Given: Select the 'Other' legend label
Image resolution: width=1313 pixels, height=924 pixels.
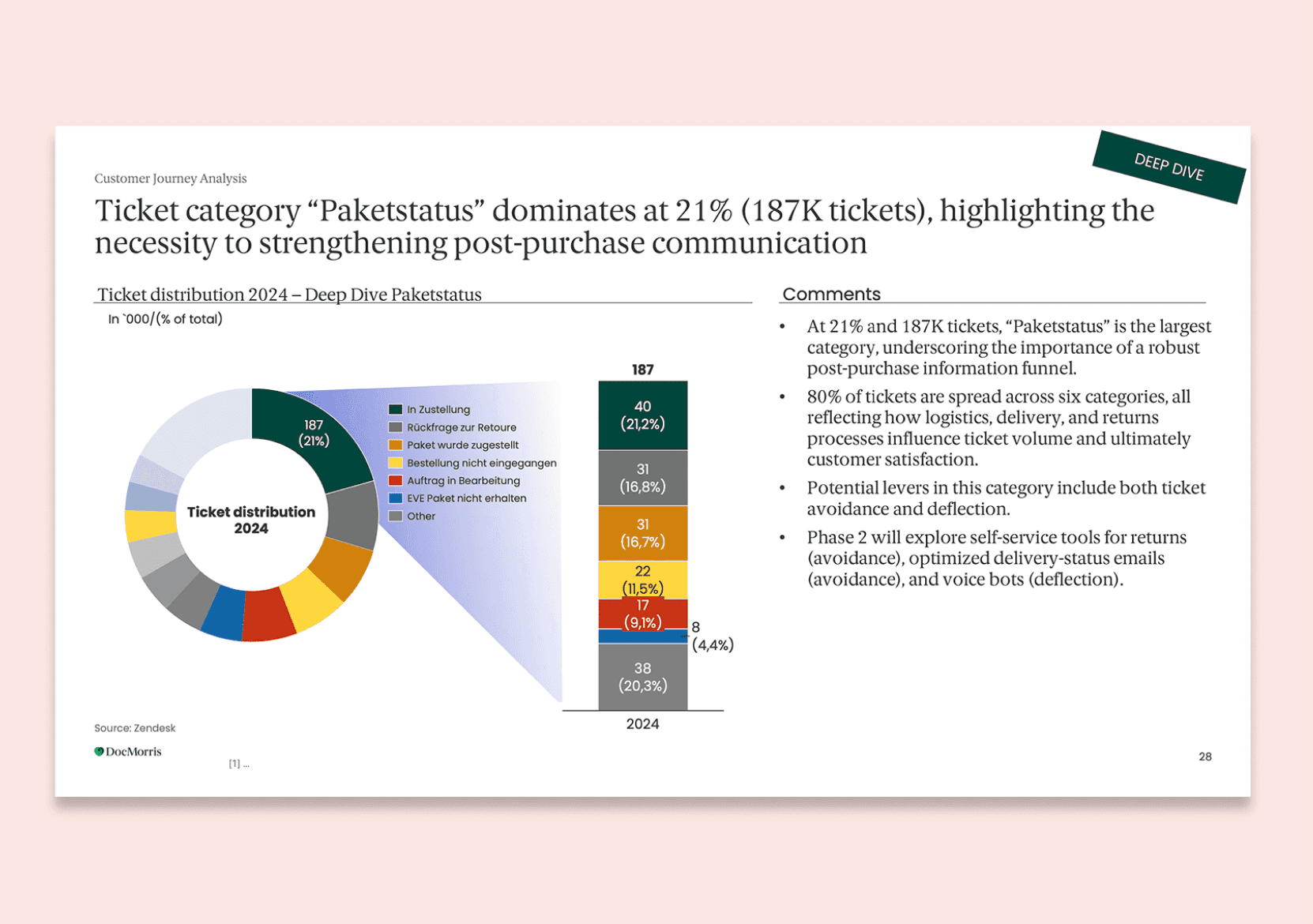Looking at the screenshot, I should pyautogui.click(x=421, y=516).
